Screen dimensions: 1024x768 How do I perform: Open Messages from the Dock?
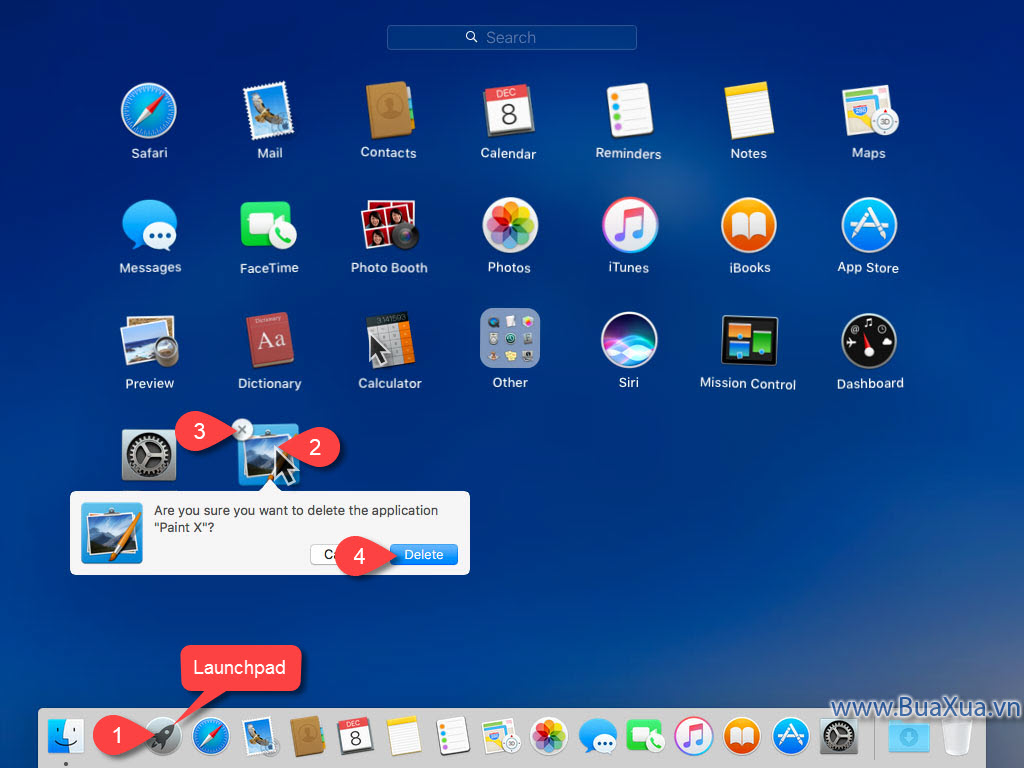point(597,736)
